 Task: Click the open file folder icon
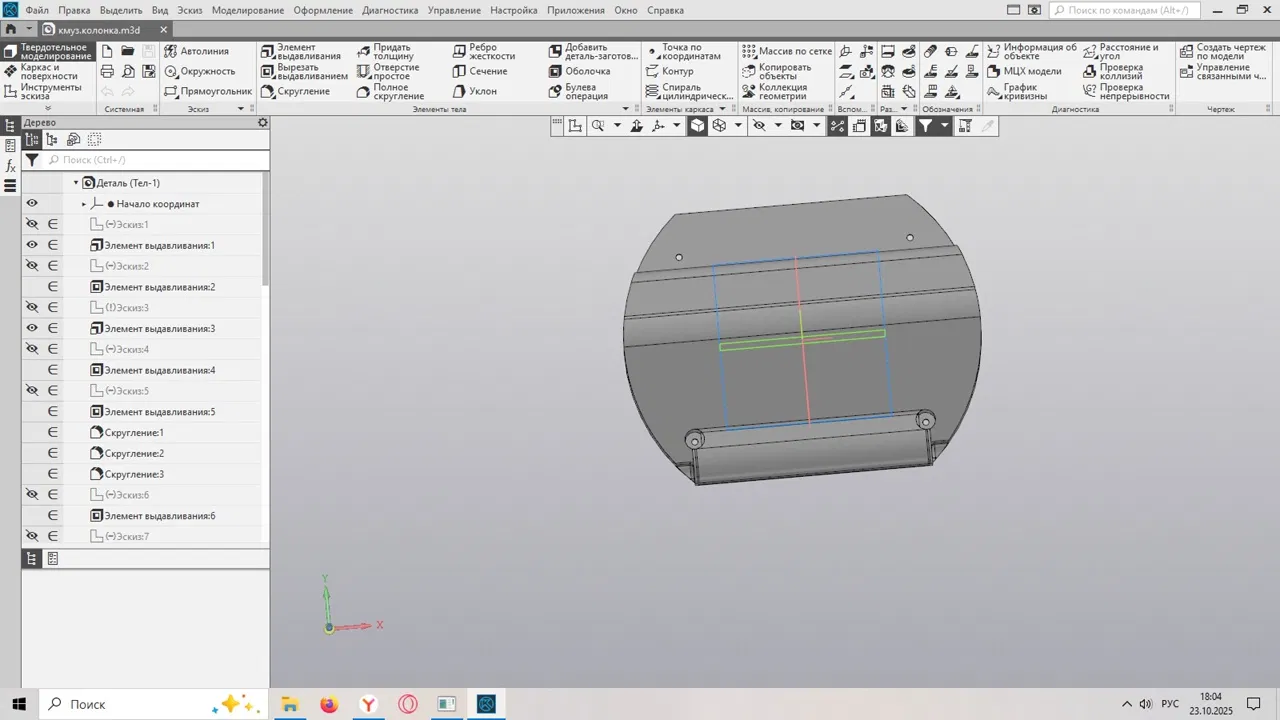coord(128,51)
